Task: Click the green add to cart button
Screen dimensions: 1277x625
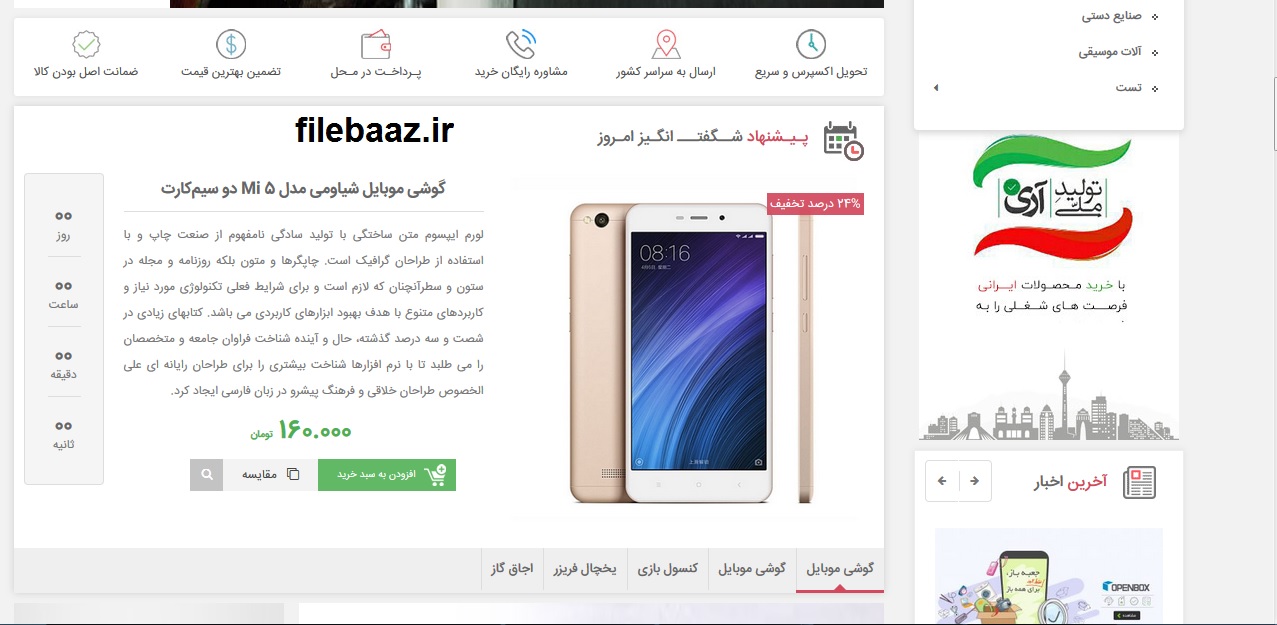Action: (x=387, y=474)
